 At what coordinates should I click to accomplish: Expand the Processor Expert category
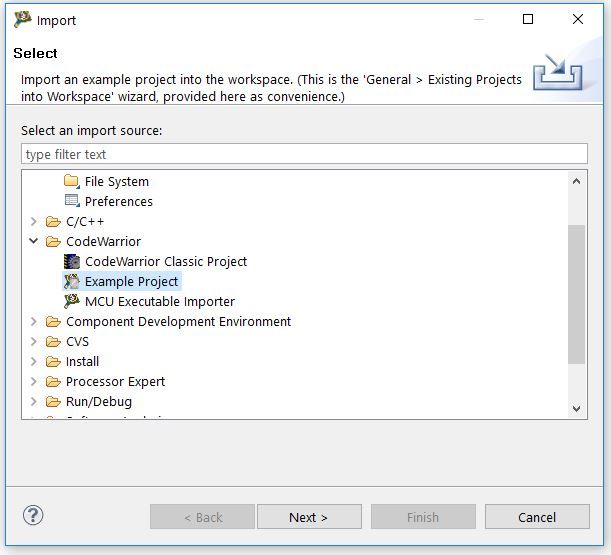coord(34,382)
